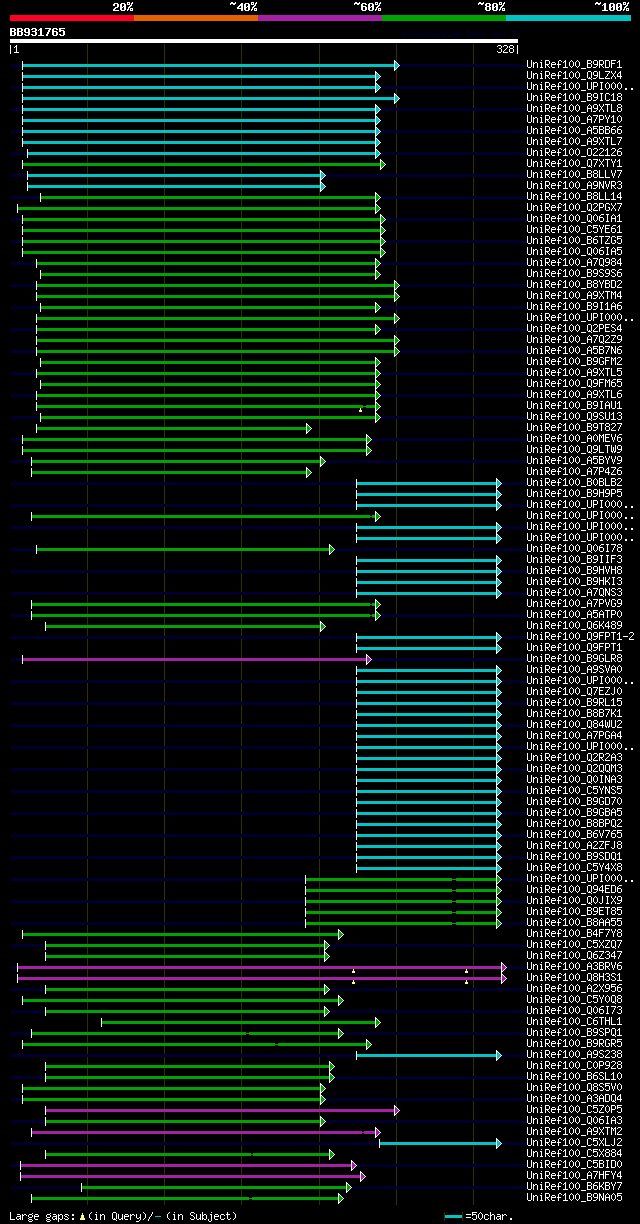The height and width of the screenshot is (1224, 640).
Task: Open hit UniRef100_B9IC18
Action: click(x=574, y=98)
